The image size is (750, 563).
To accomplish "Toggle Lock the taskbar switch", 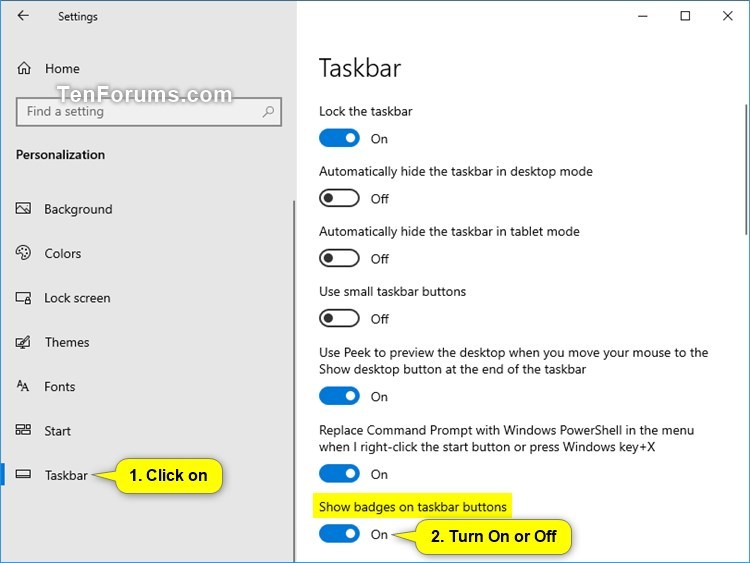I will tap(339, 138).
